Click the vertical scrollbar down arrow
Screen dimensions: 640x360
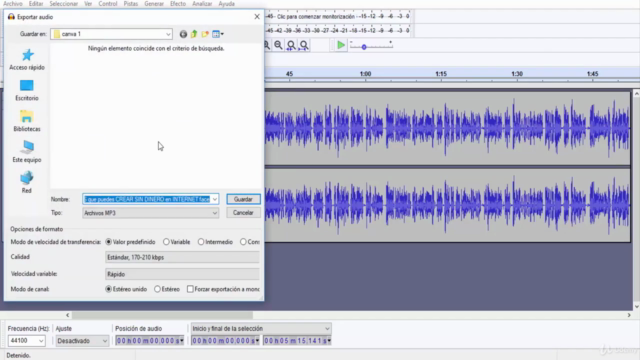coord(636,307)
